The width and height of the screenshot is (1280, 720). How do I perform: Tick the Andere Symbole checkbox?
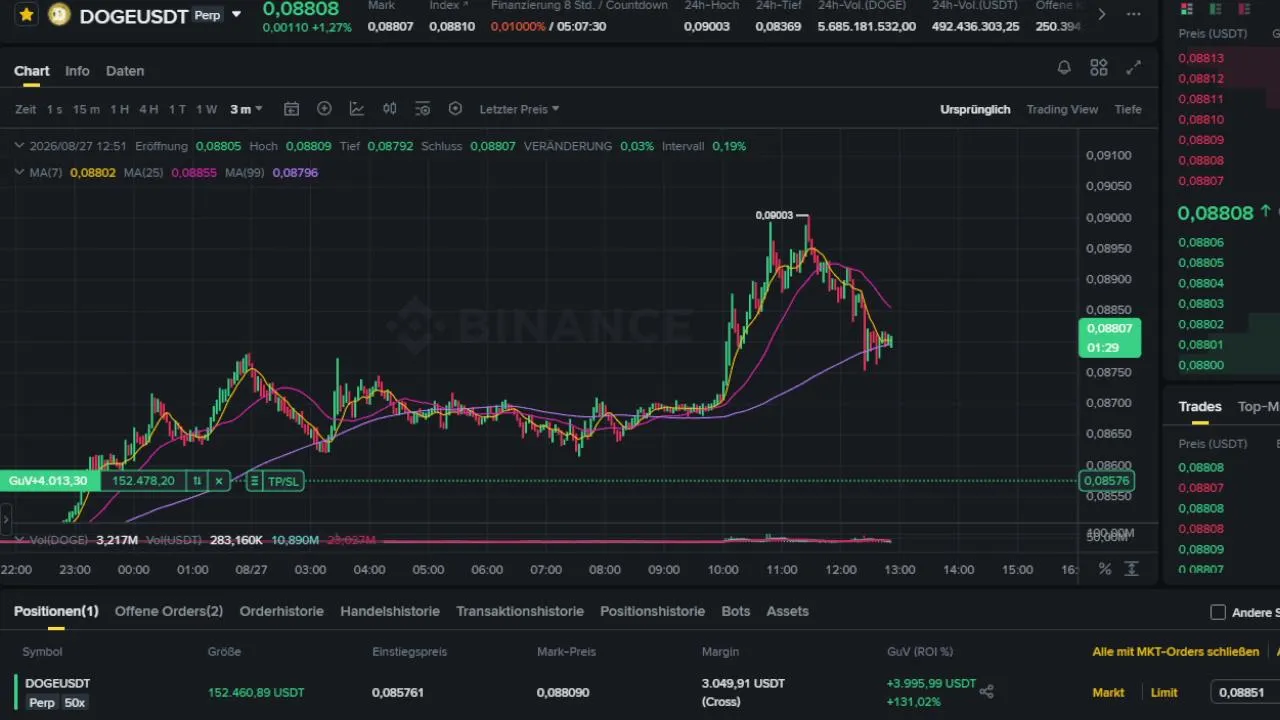[1218, 612]
